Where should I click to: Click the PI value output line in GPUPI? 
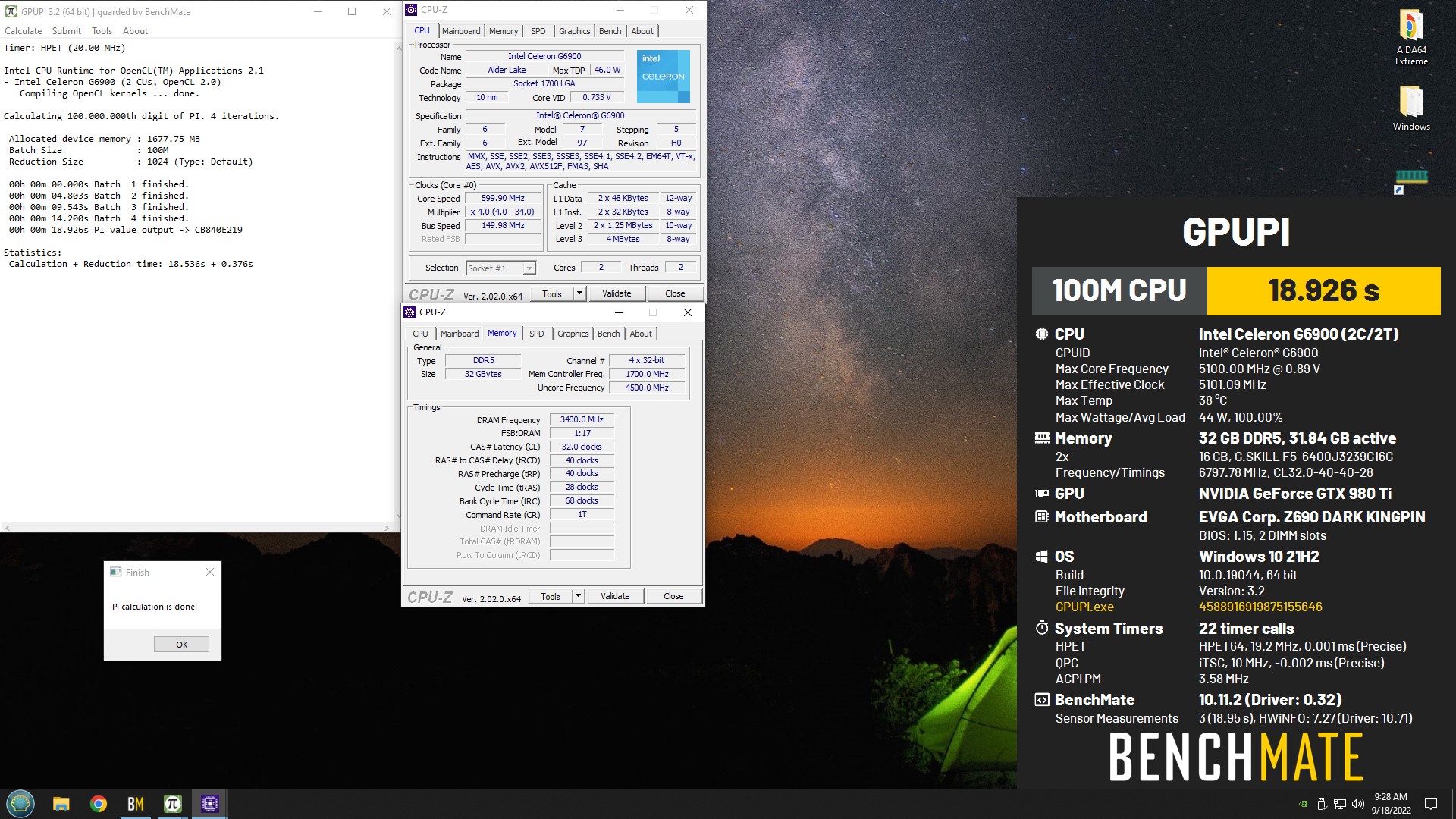(125, 230)
